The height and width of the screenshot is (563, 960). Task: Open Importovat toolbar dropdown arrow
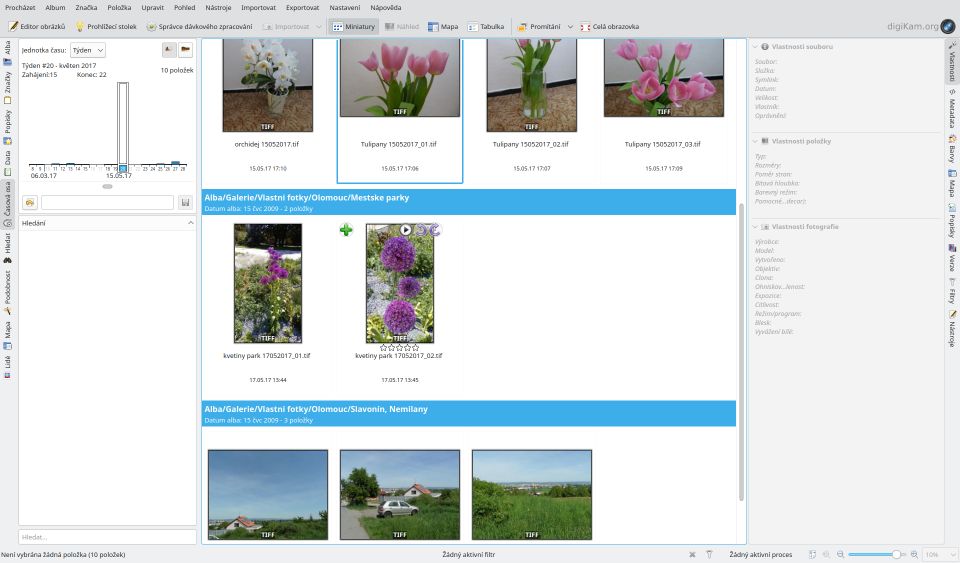pyautogui.click(x=318, y=27)
